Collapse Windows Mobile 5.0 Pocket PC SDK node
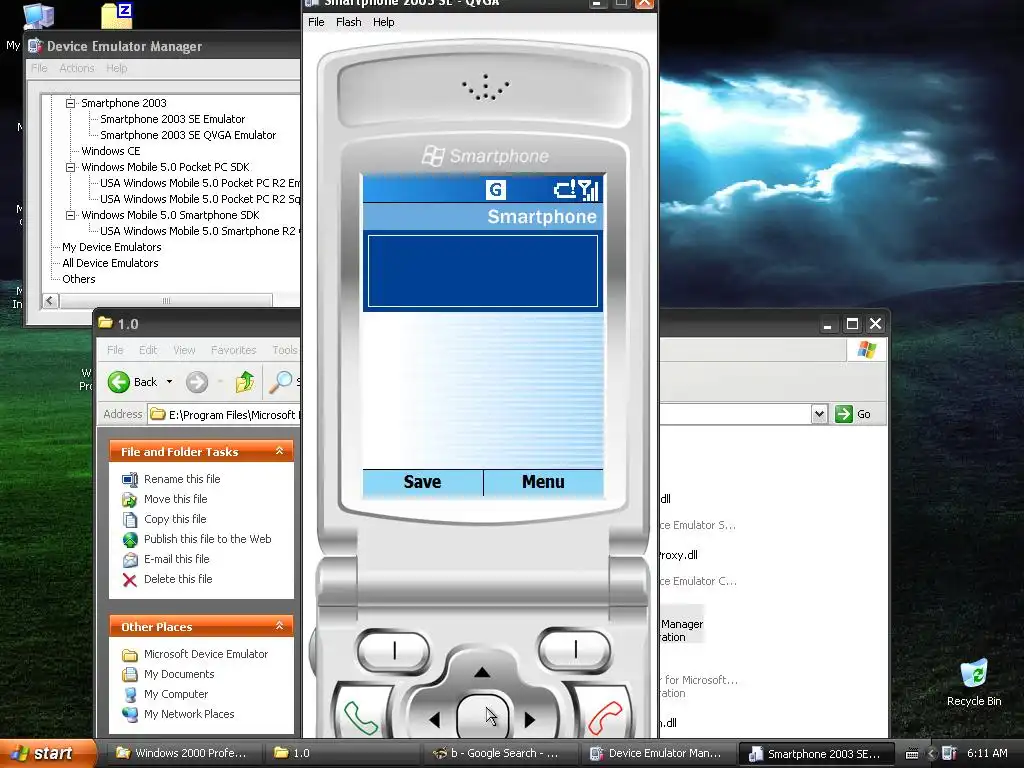Screen dimensions: 1024x768 click(71, 167)
